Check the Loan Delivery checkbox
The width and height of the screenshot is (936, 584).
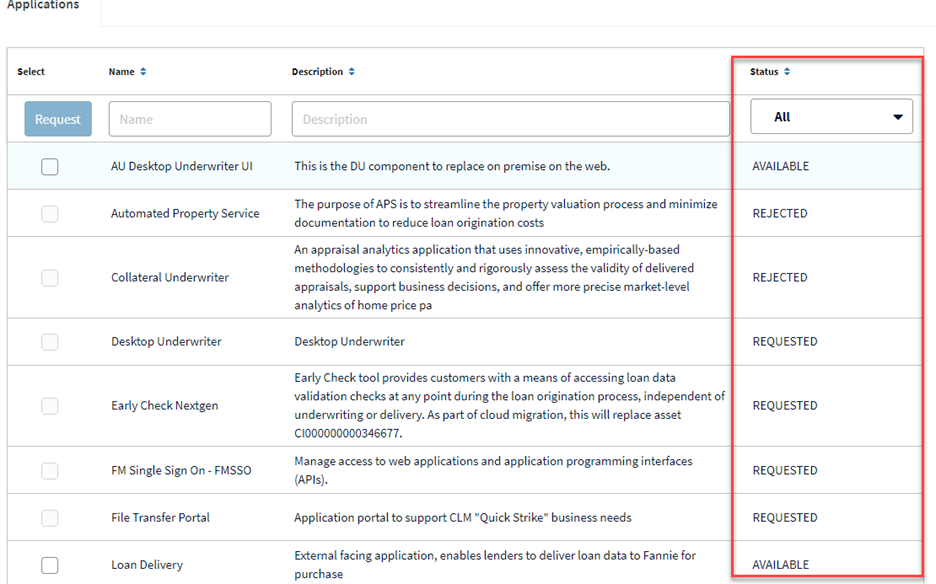(x=50, y=565)
